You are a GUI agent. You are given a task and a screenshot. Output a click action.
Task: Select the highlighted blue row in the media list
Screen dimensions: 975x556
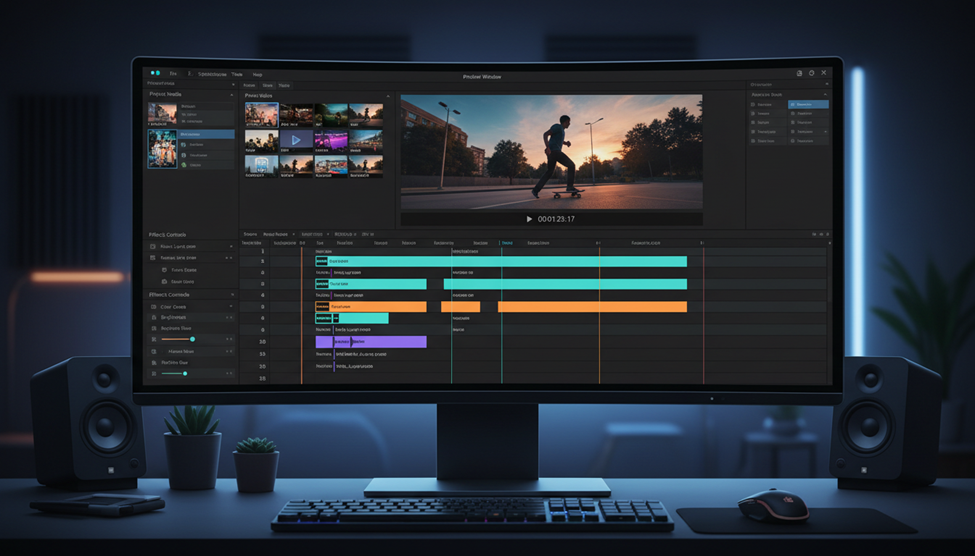click(x=206, y=134)
